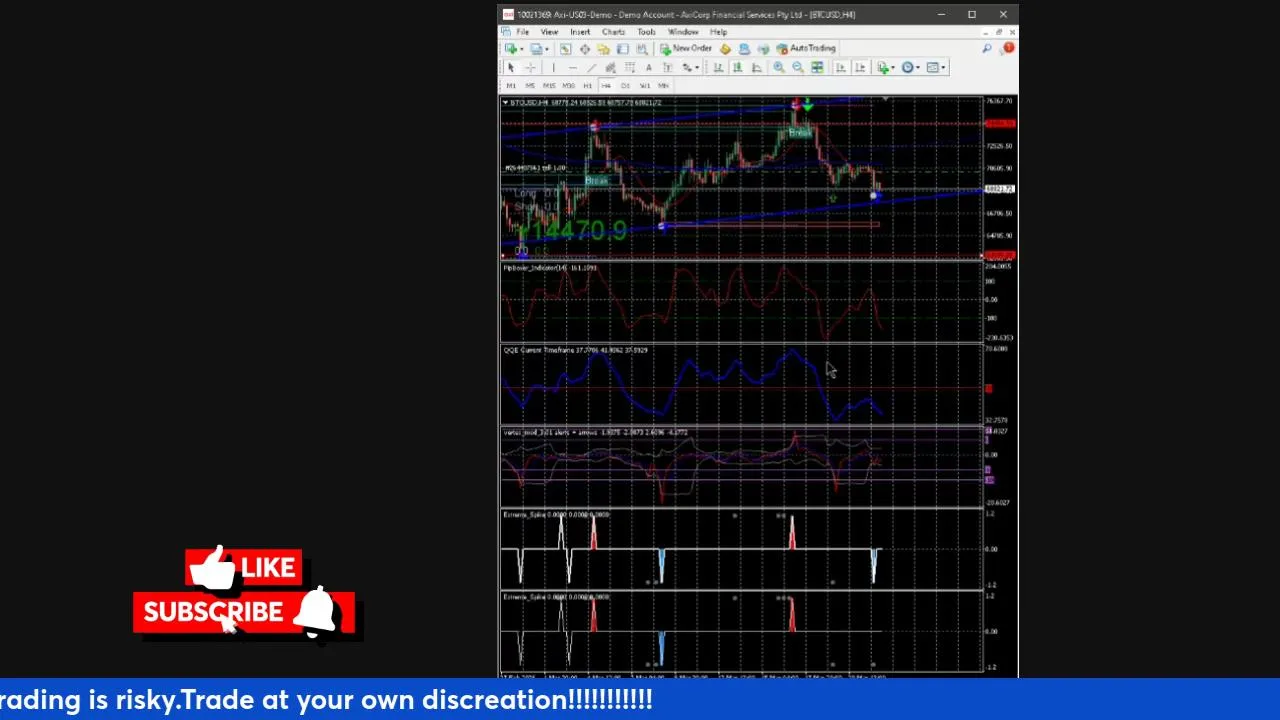The image size is (1280, 720).
Task: Toggle chart shift from right border
Action: tap(861, 67)
